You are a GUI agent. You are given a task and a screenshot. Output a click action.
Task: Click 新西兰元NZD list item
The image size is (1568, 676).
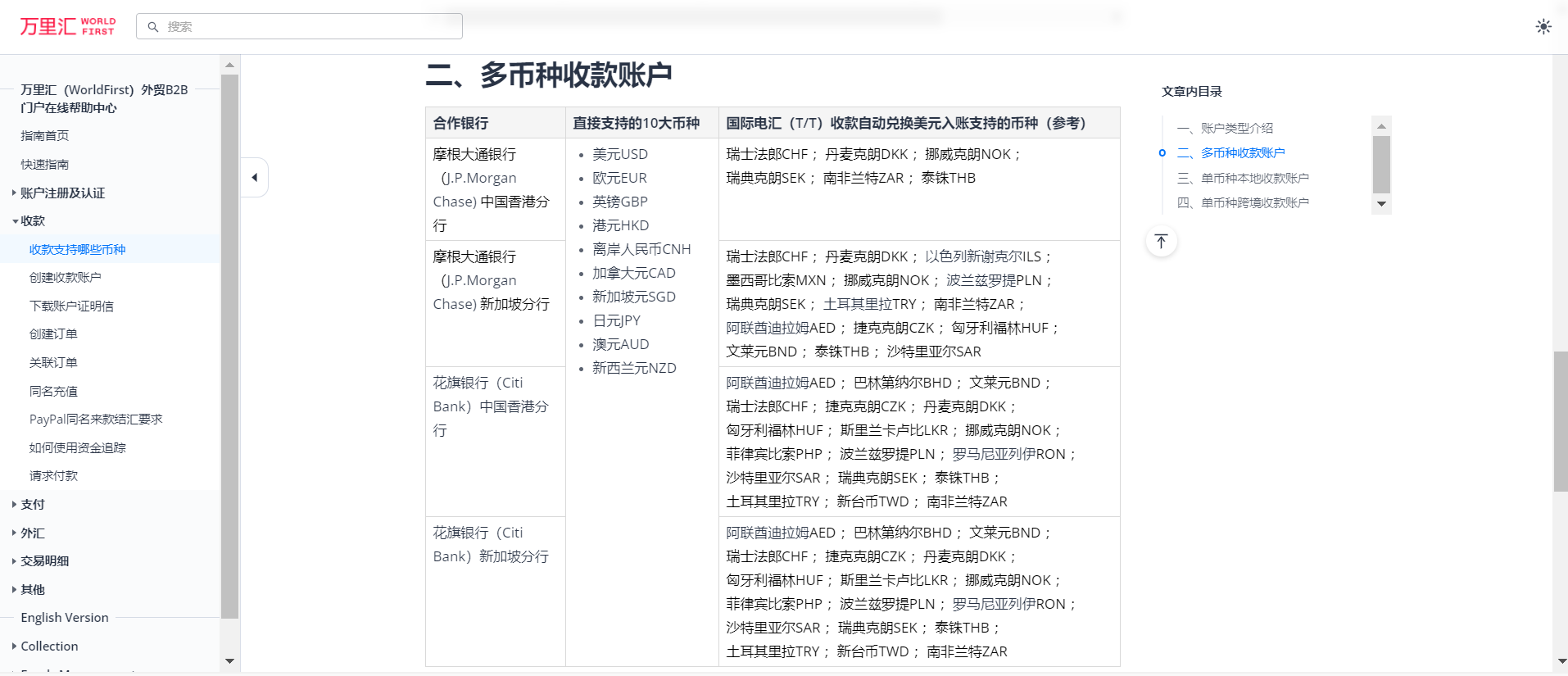tap(634, 368)
